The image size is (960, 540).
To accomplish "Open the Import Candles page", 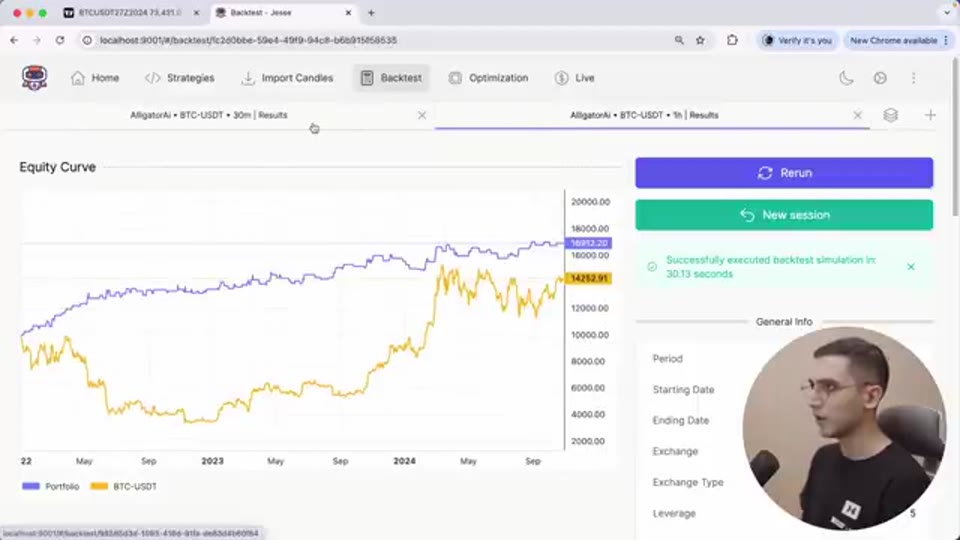I will pyautogui.click(x=287, y=78).
